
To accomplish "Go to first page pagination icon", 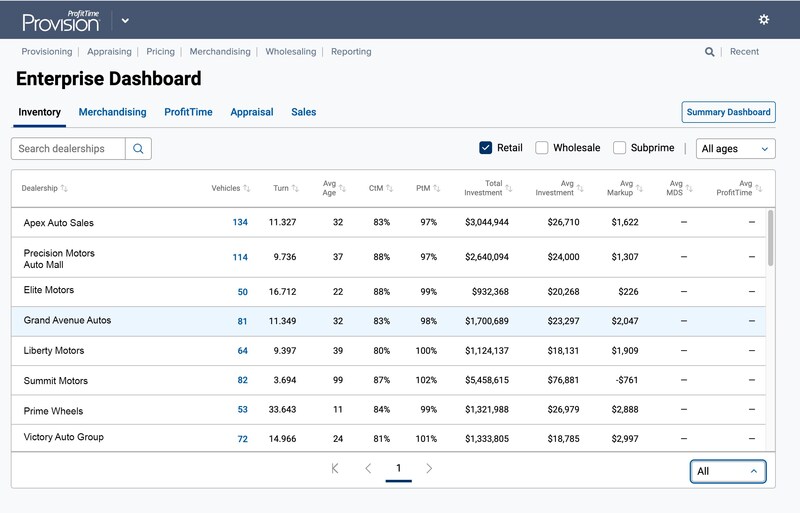I will 335,468.
